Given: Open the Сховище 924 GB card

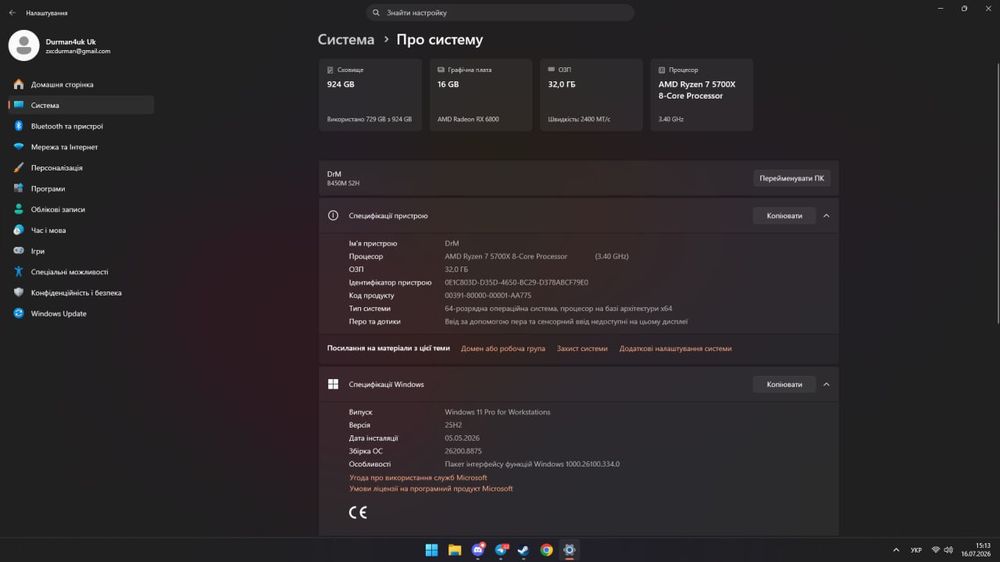Looking at the screenshot, I should click(x=370, y=95).
